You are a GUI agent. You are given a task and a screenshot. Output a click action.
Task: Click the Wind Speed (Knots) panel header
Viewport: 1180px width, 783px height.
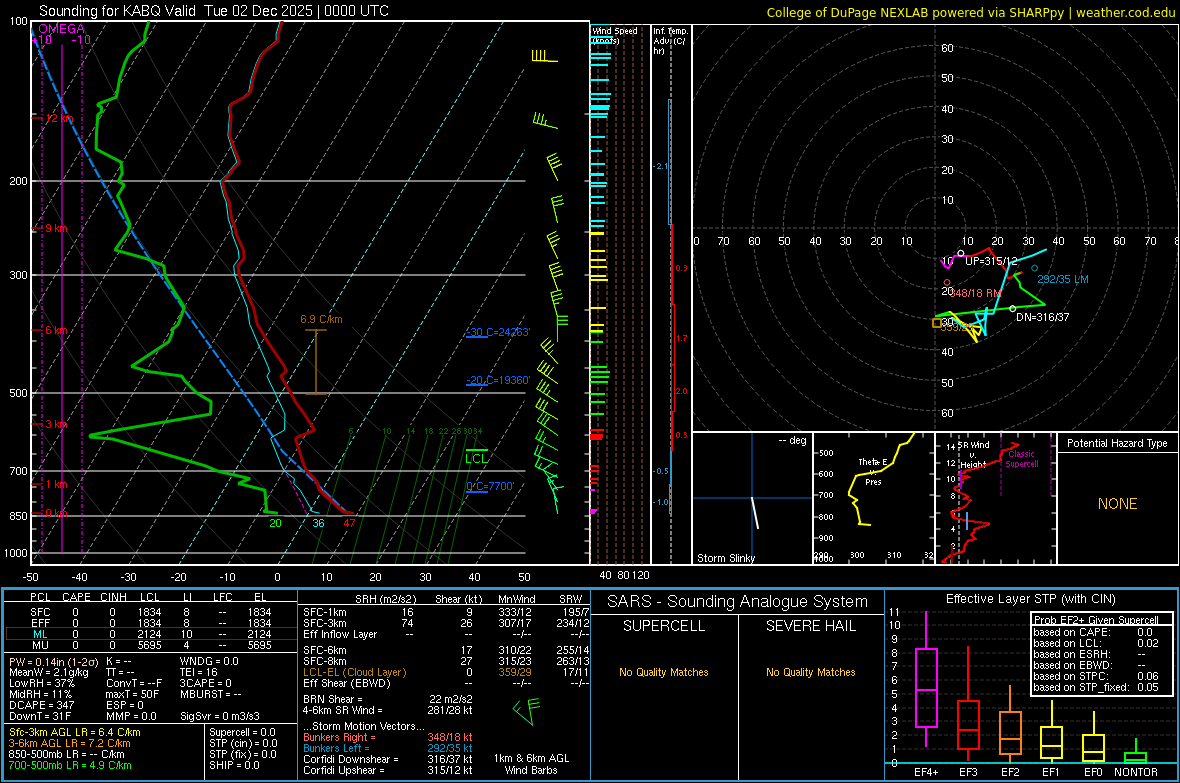click(x=614, y=35)
